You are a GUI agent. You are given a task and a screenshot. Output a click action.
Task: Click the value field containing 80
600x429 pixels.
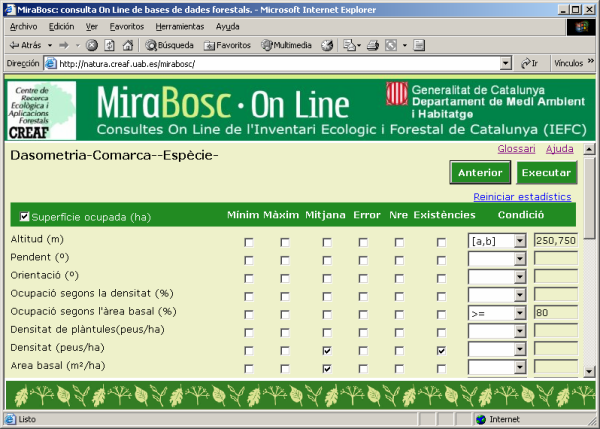pos(556,313)
